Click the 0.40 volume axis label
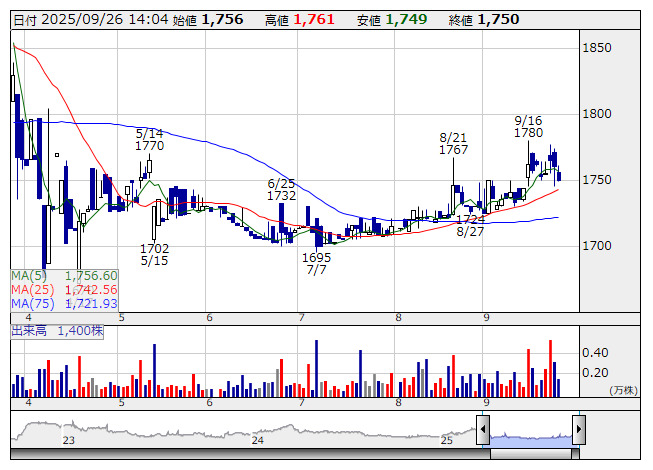The width and height of the screenshot is (653, 470). point(595,353)
